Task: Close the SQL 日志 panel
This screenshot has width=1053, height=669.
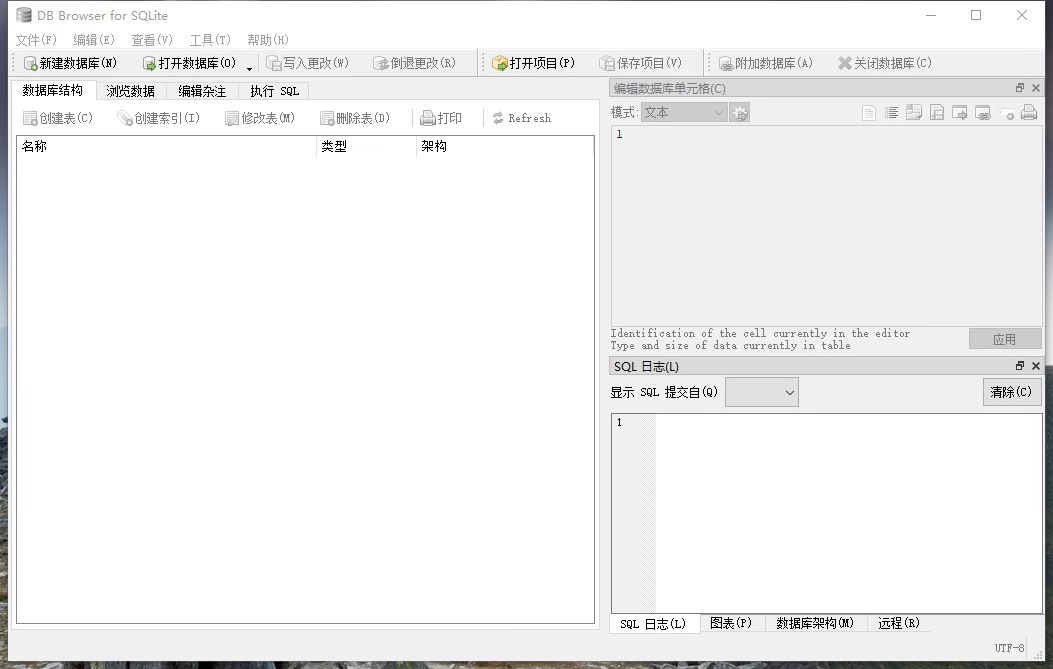Action: [1036, 366]
